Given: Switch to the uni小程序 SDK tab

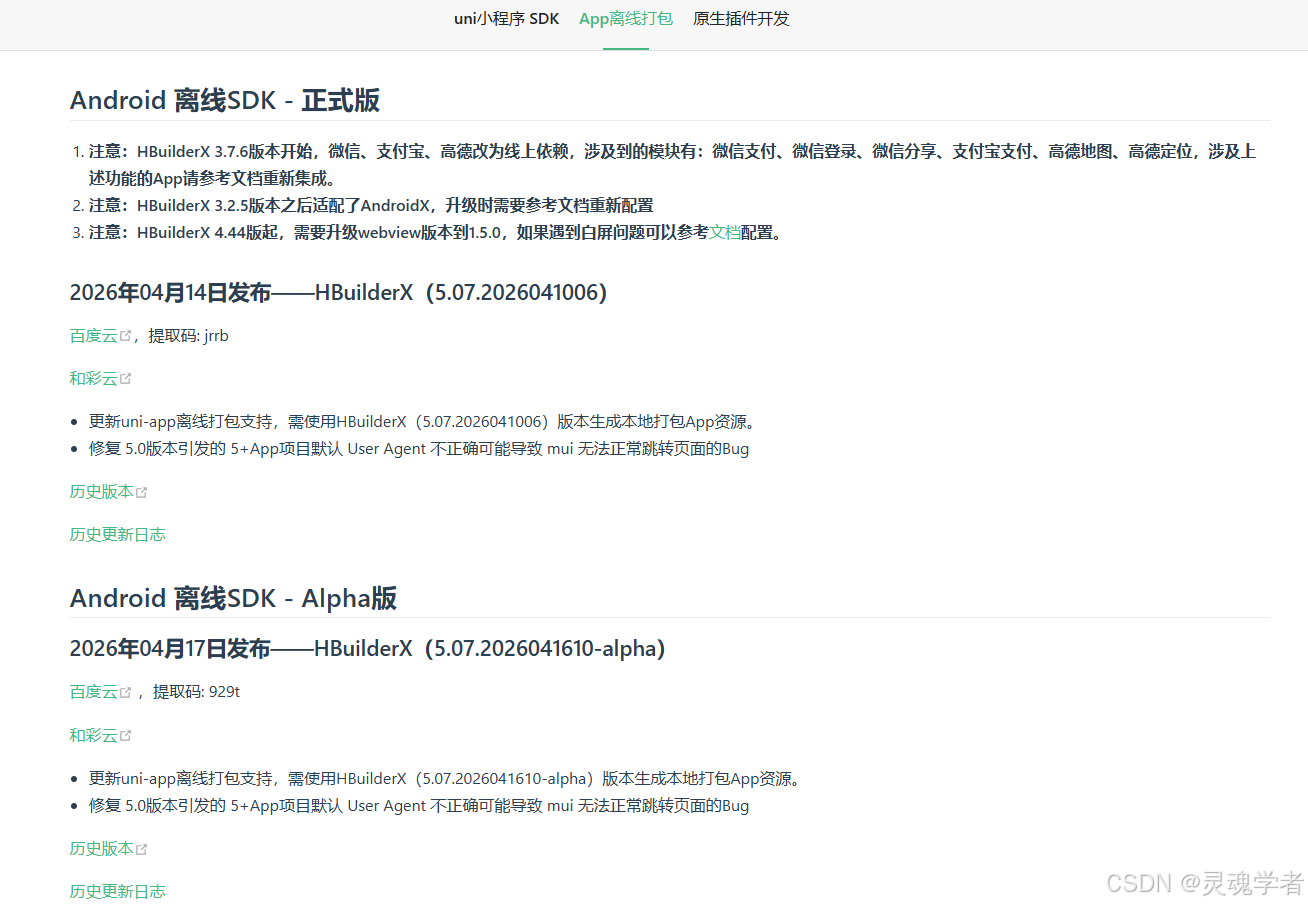Looking at the screenshot, I should click(506, 19).
